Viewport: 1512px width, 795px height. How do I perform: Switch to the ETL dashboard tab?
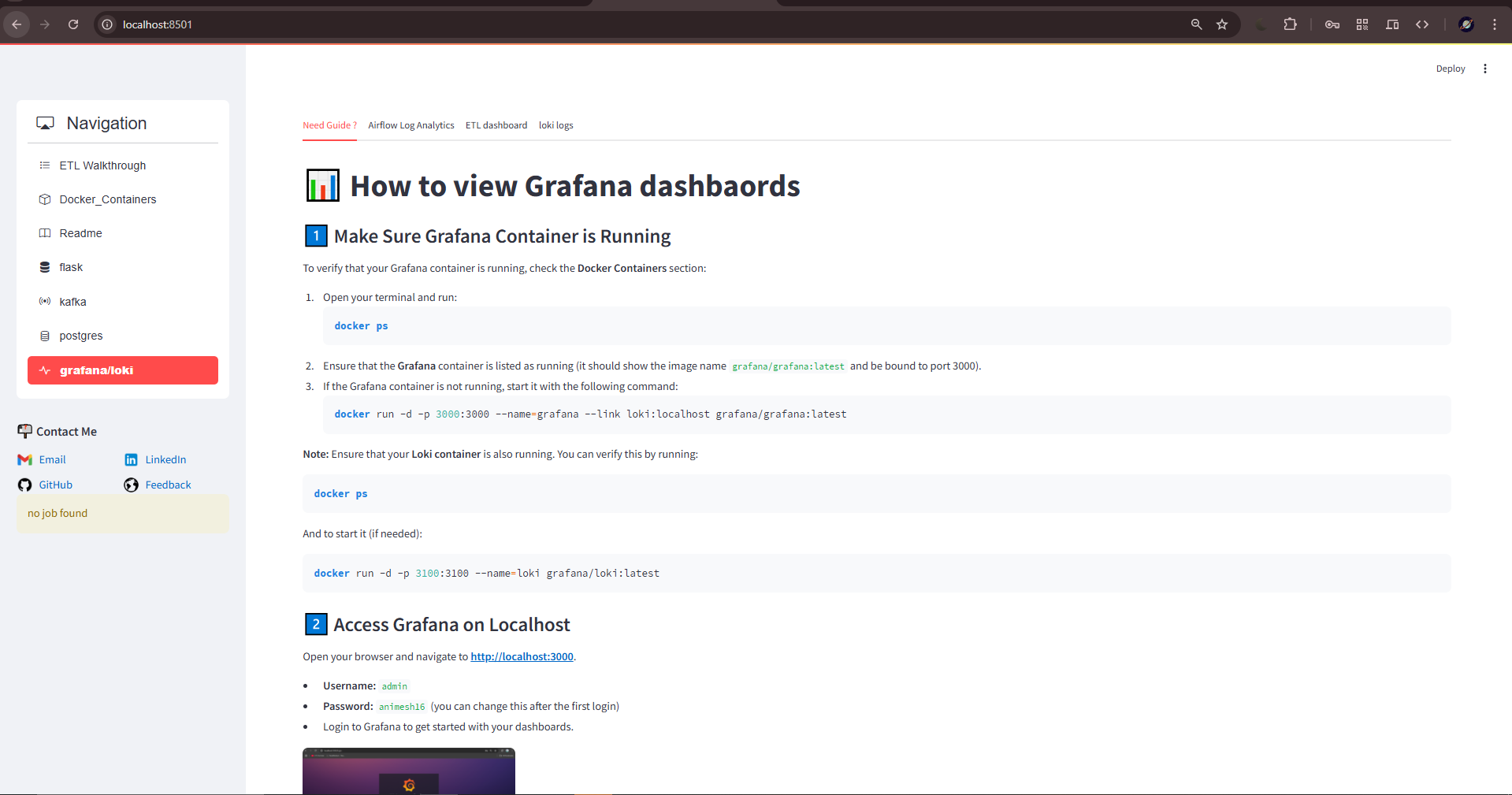(496, 124)
